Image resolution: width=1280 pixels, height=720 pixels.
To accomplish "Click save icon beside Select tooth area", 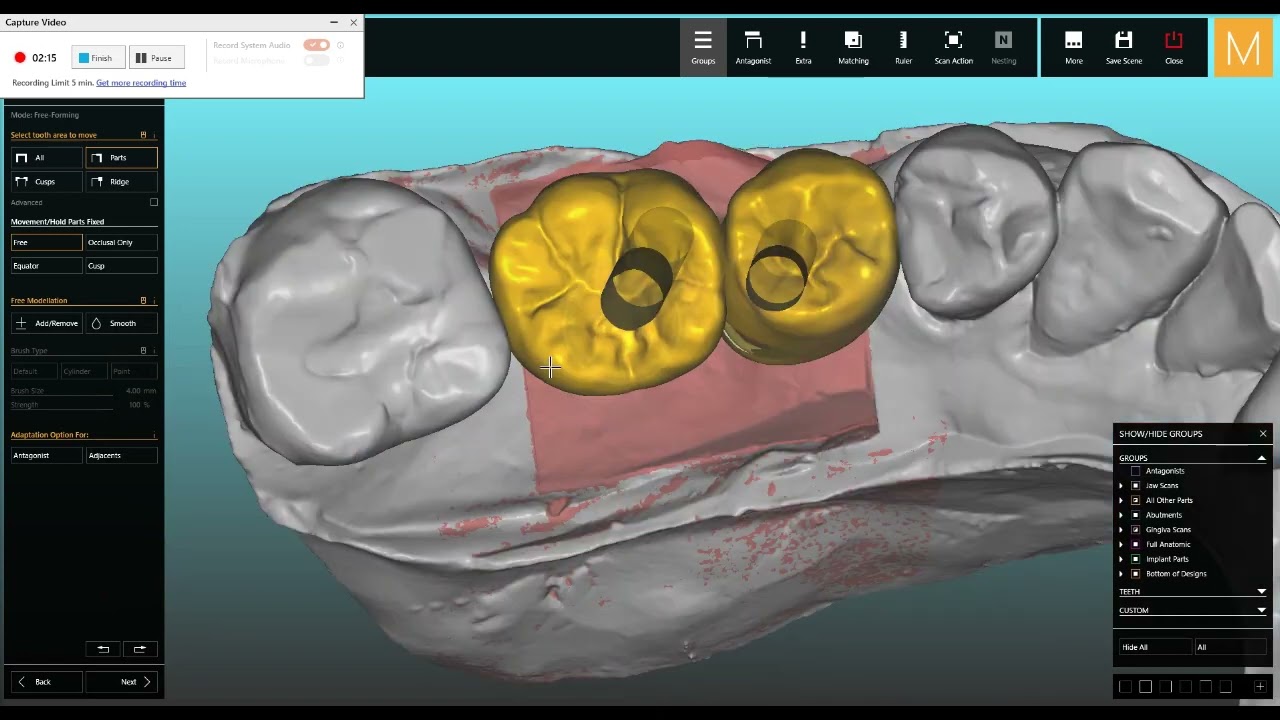I will (143, 135).
